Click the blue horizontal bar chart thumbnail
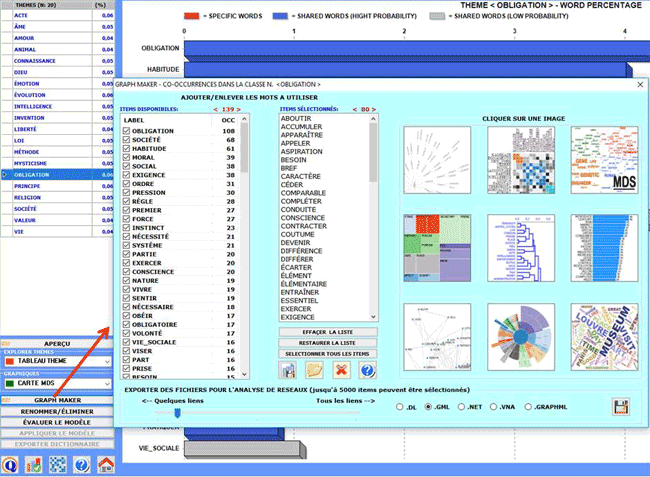Screen dimensions: 650x477 click(x=604, y=248)
